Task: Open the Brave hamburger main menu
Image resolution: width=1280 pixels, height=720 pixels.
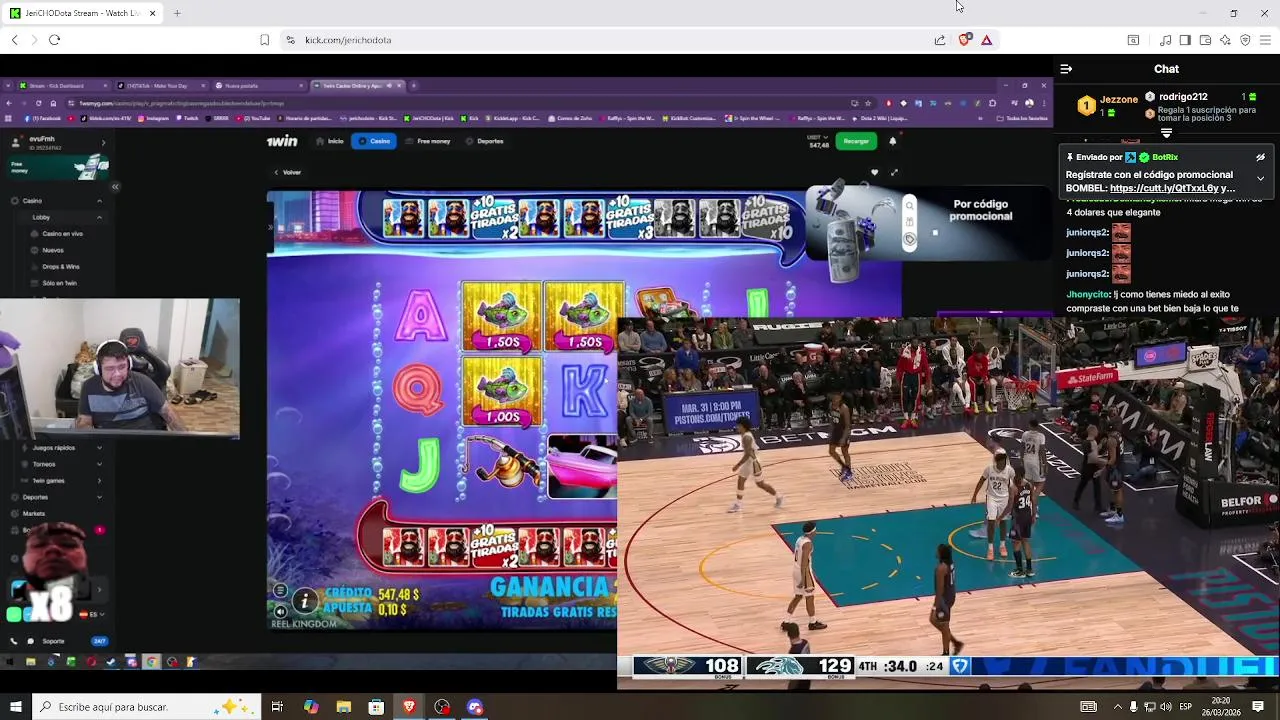Action: click(1265, 40)
